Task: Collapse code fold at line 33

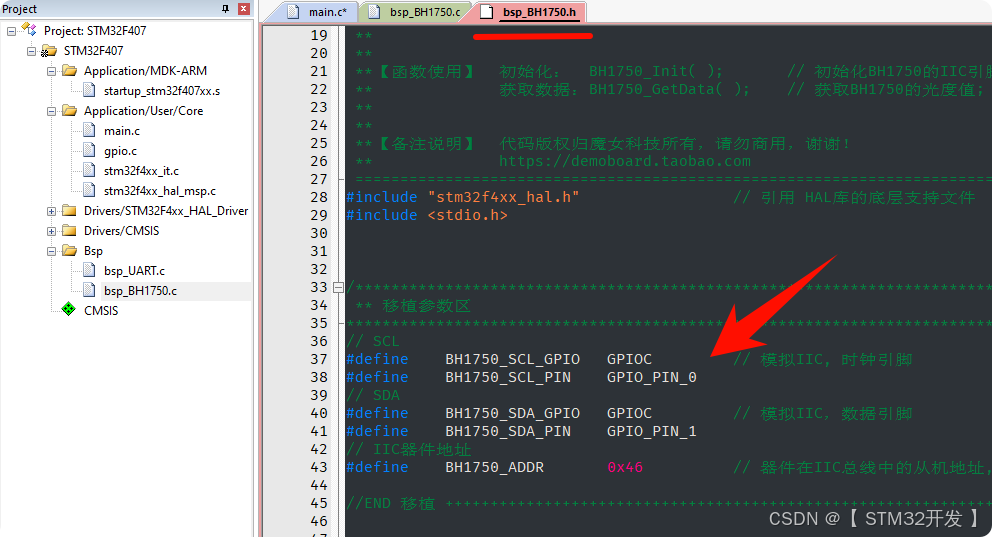Action: coord(338,287)
